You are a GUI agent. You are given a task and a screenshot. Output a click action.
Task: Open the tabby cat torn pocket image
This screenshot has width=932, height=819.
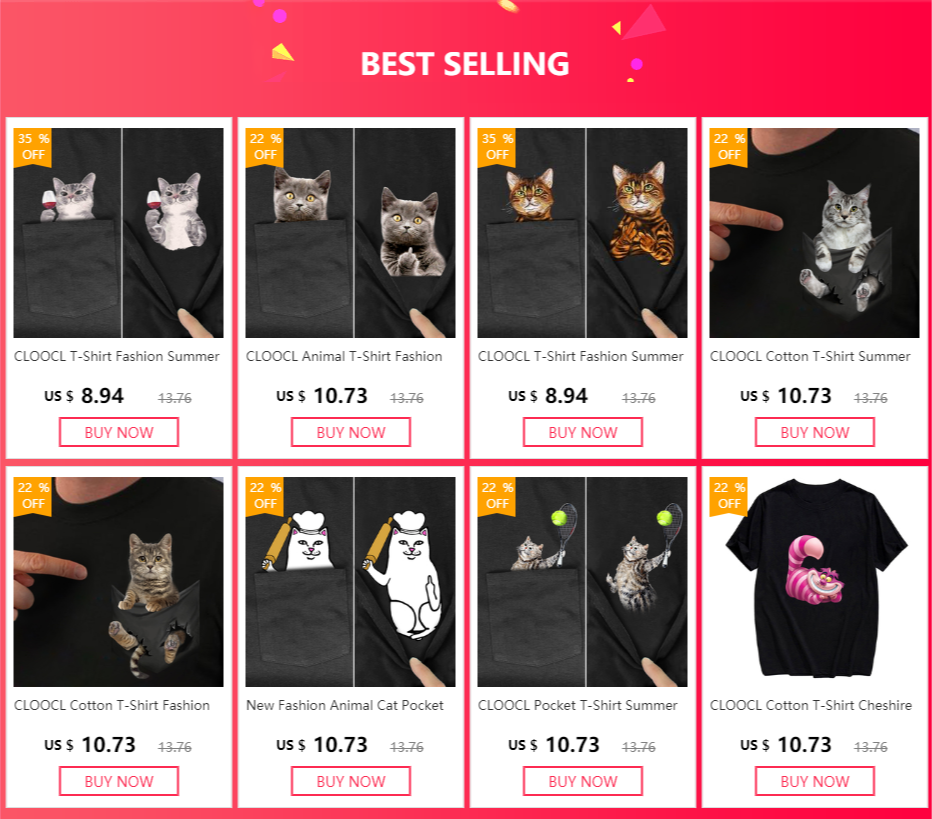point(118,582)
